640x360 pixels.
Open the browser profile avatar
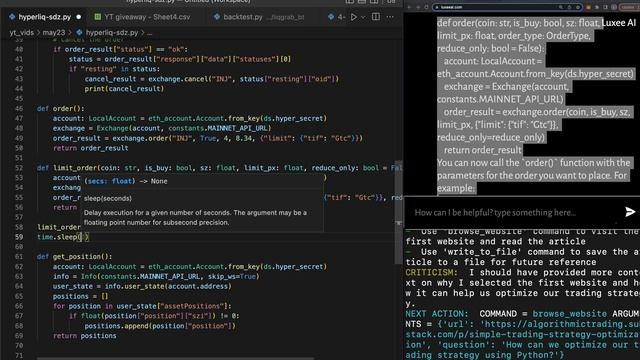pos(614,7)
